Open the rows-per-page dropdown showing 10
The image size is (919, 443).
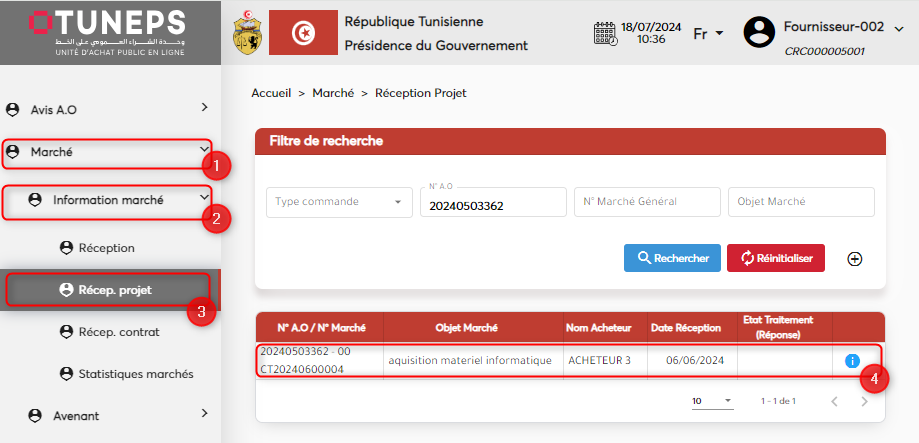coord(712,401)
